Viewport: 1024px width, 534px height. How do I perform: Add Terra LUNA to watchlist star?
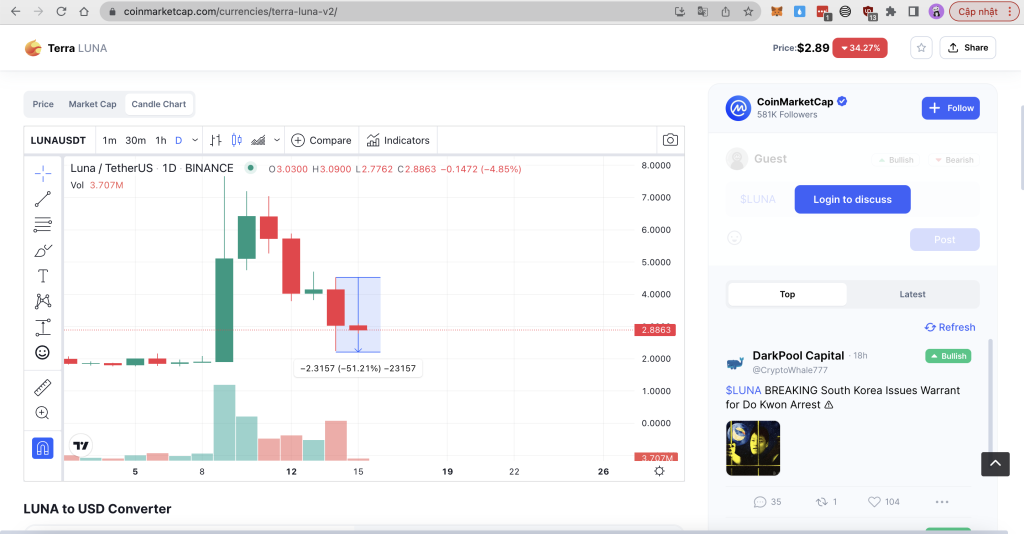921,48
